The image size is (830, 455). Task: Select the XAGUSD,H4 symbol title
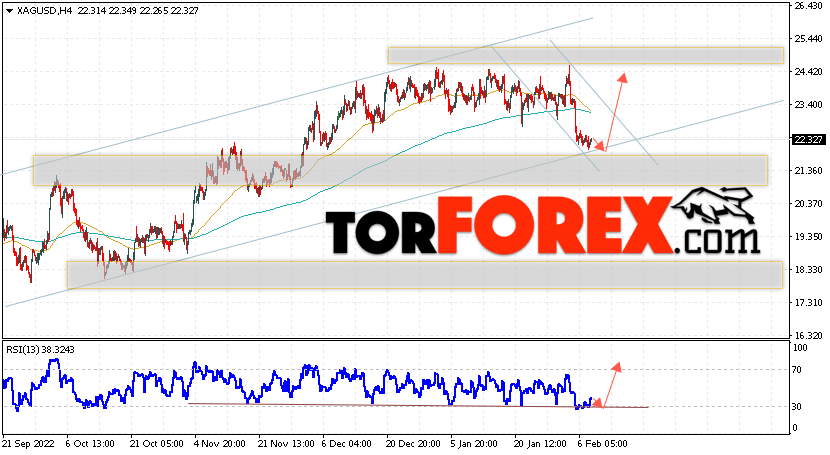click(x=43, y=11)
